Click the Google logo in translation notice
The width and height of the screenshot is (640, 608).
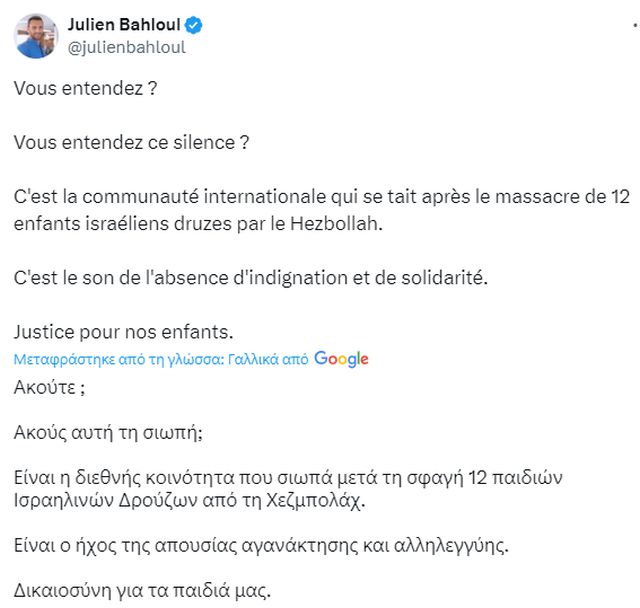pos(341,359)
